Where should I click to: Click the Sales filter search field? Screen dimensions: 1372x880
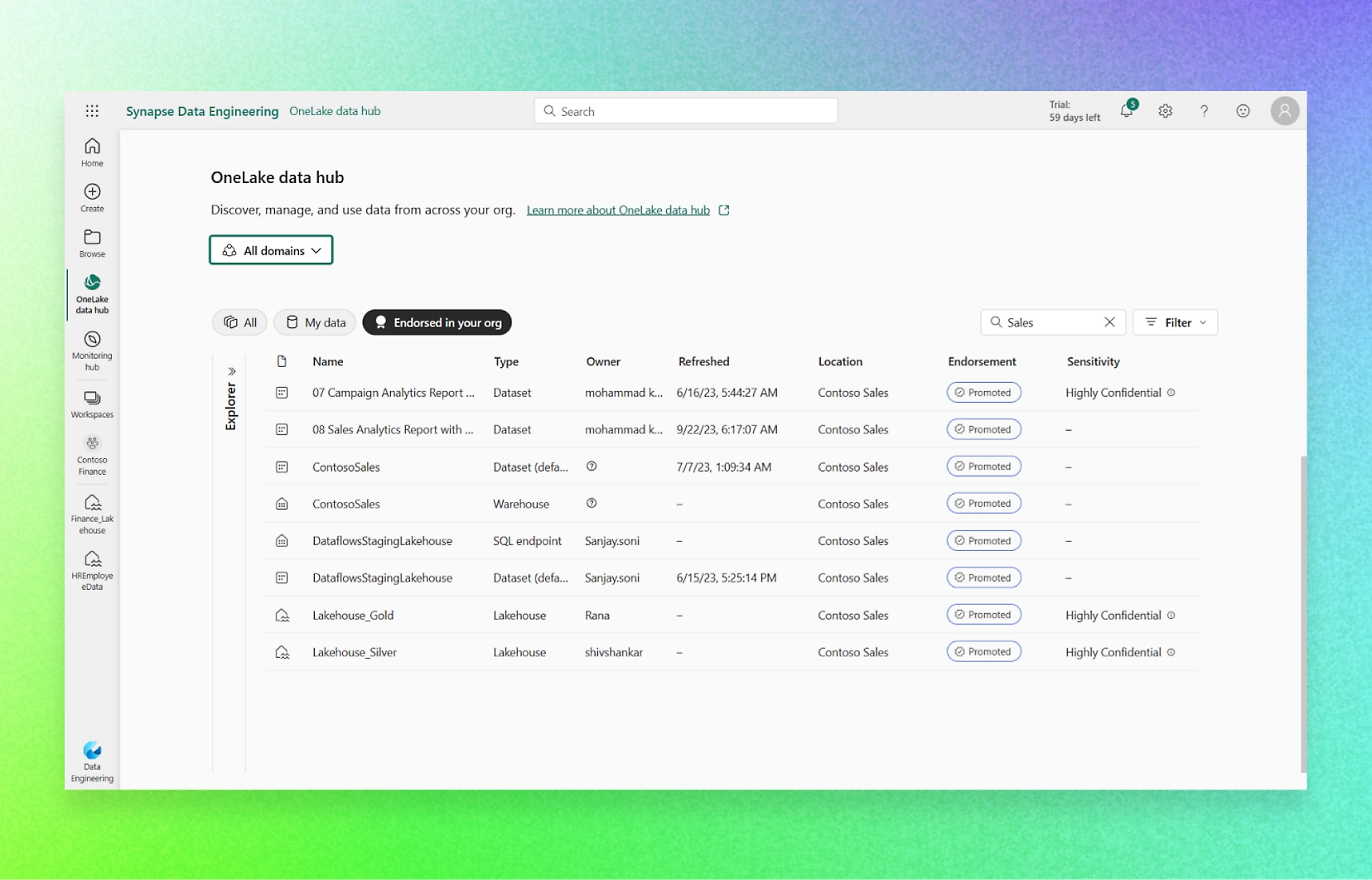(1052, 322)
